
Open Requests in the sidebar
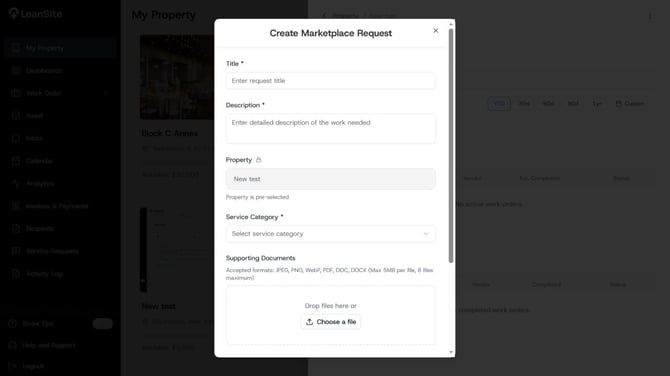point(40,229)
